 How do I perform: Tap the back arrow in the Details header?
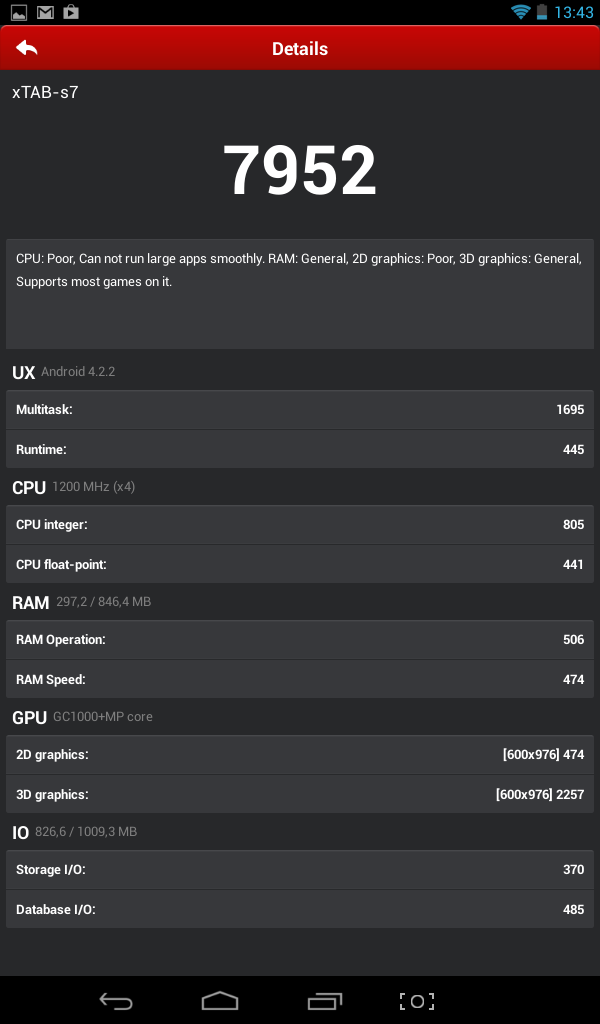click(27, 48)
